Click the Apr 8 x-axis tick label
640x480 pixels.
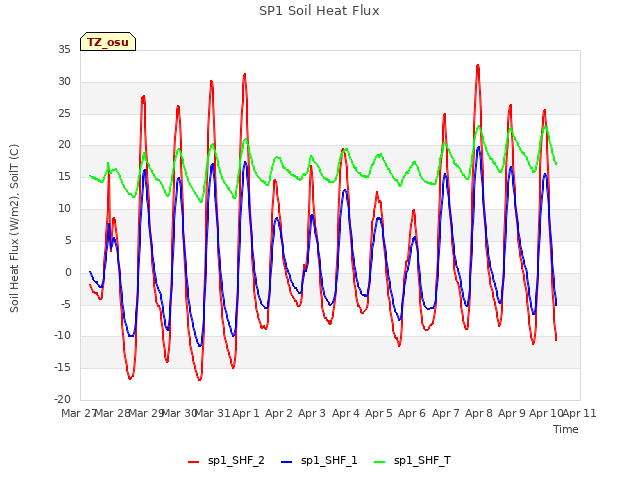coord(479,413)
